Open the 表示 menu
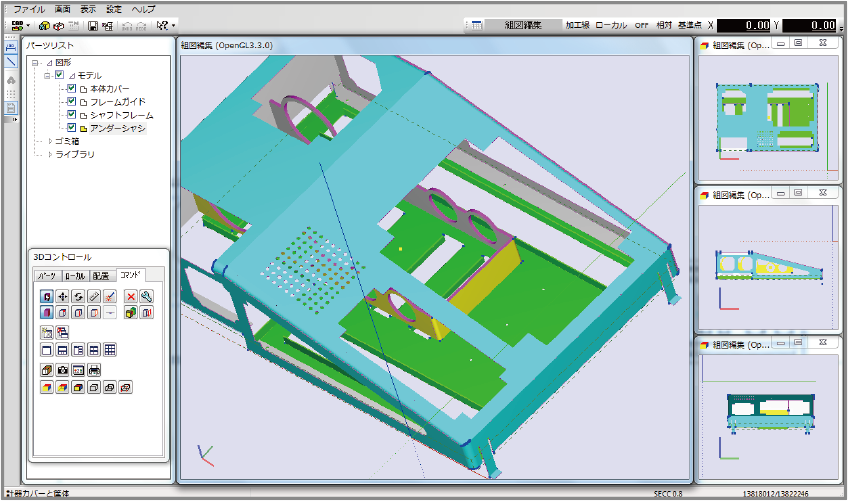 click(88, 9)
